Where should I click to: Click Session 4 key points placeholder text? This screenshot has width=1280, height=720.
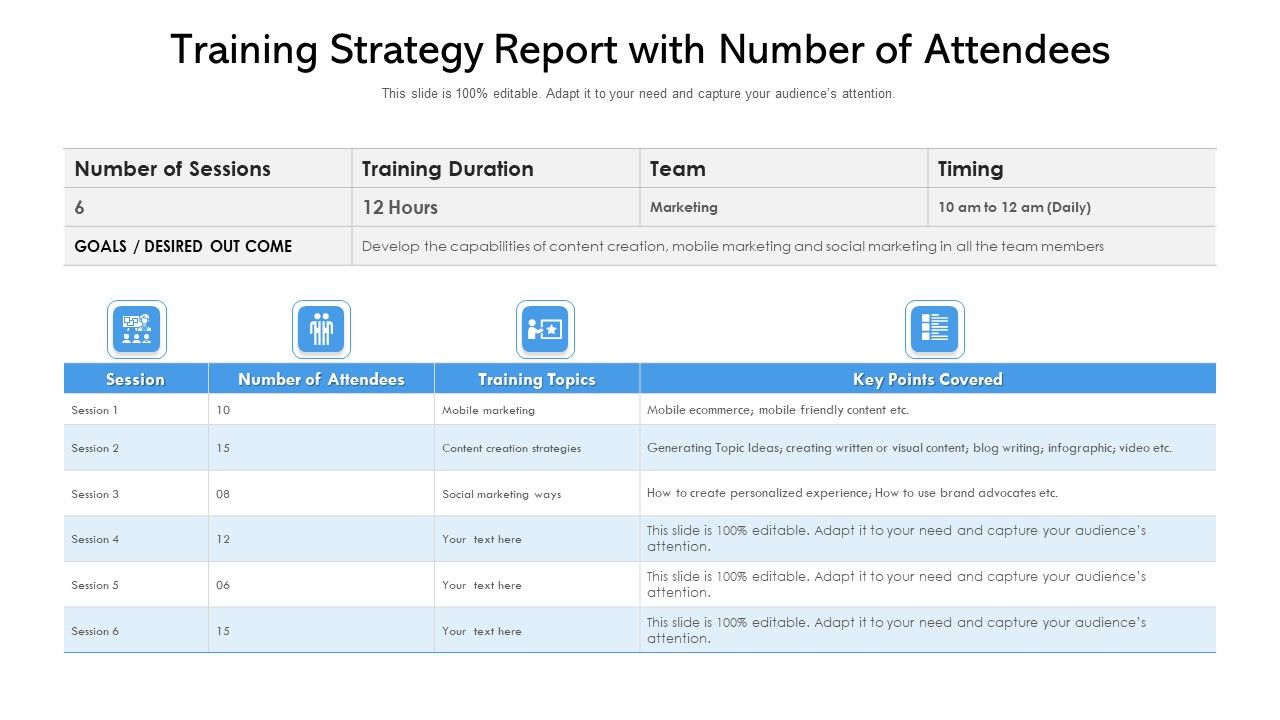coord(896,539)
